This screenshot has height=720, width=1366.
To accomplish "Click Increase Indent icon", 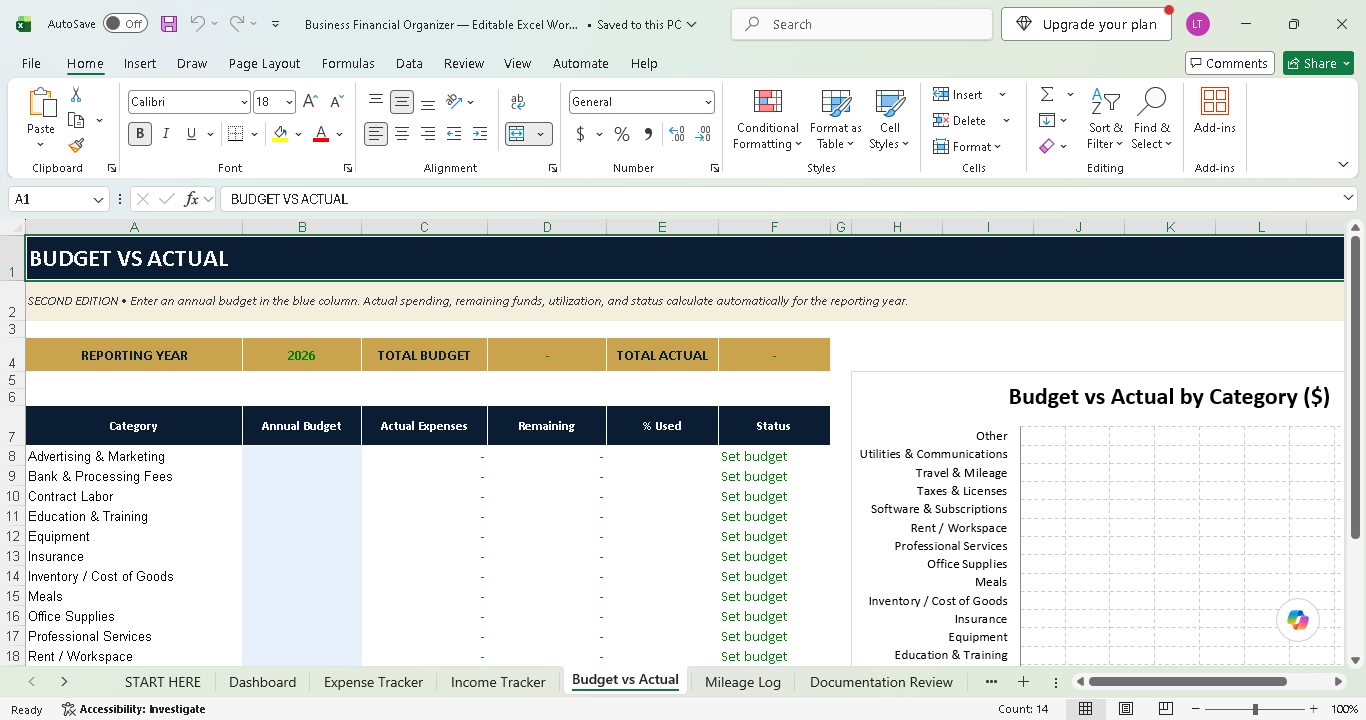I will pos(480,134).
